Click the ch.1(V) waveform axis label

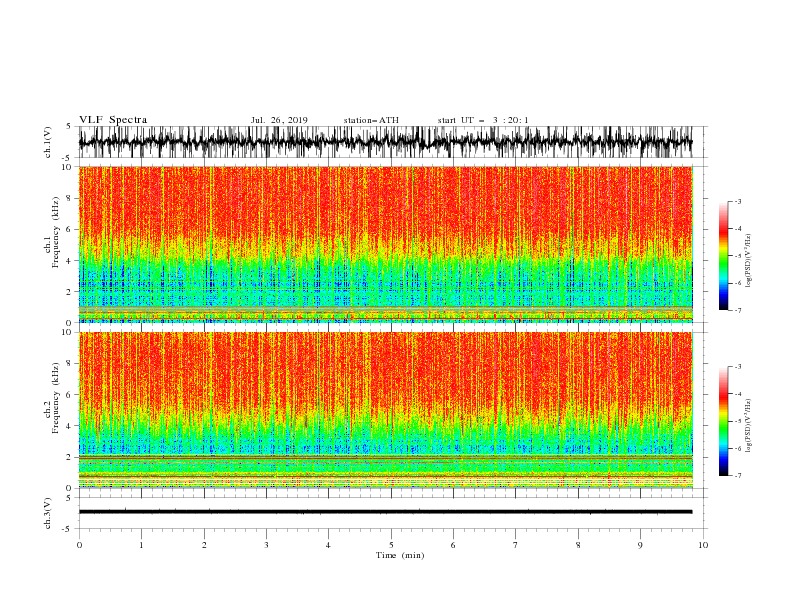[x=48, y=141]
